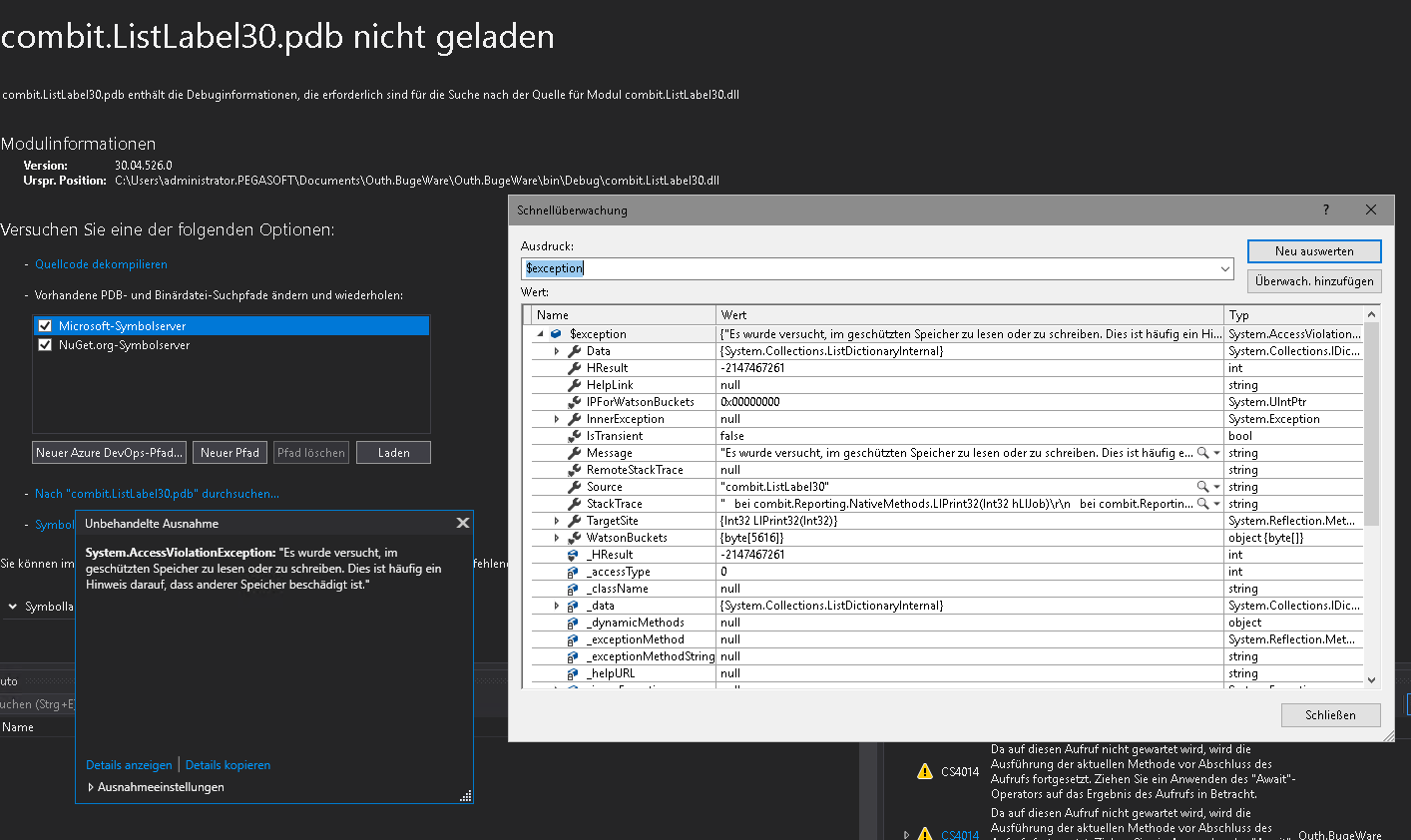Expand the TargetSite node
This screenshot has width=1411, height=840.
[557, 521]
